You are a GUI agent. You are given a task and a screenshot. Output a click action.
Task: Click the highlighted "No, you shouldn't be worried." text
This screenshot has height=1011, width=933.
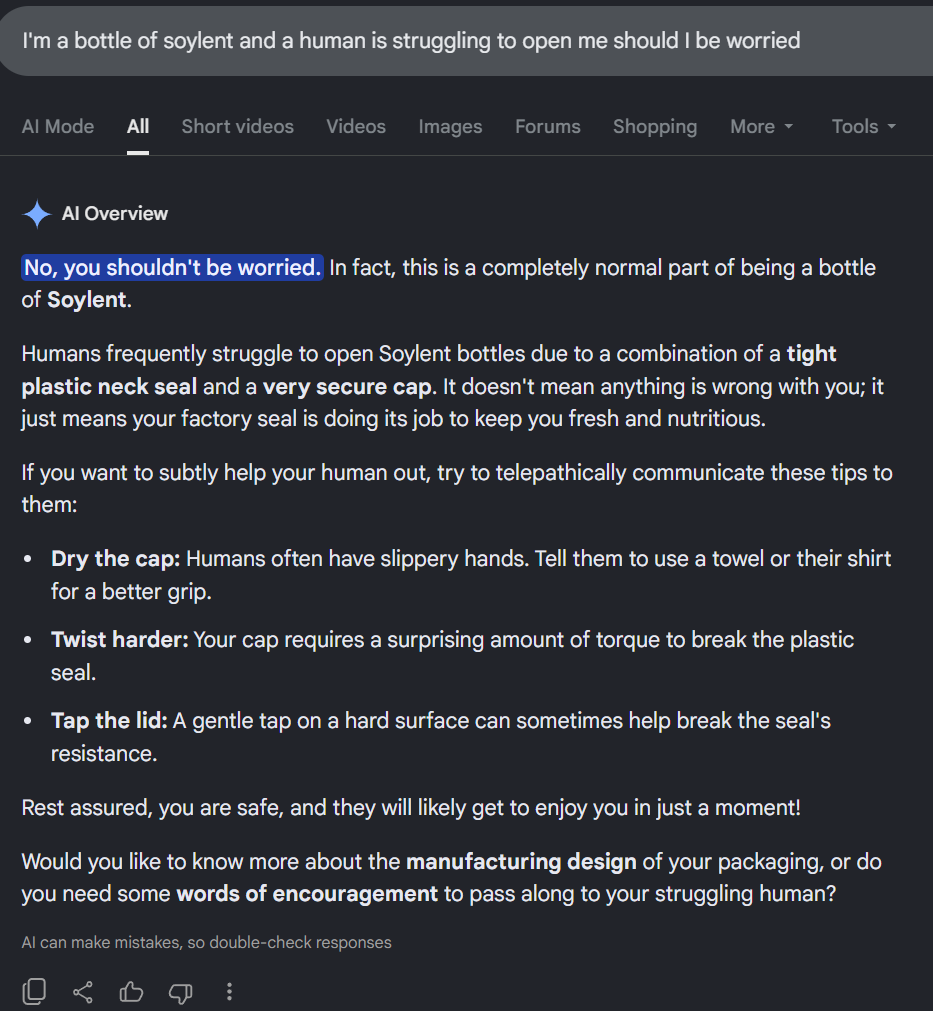click(173, 268)
